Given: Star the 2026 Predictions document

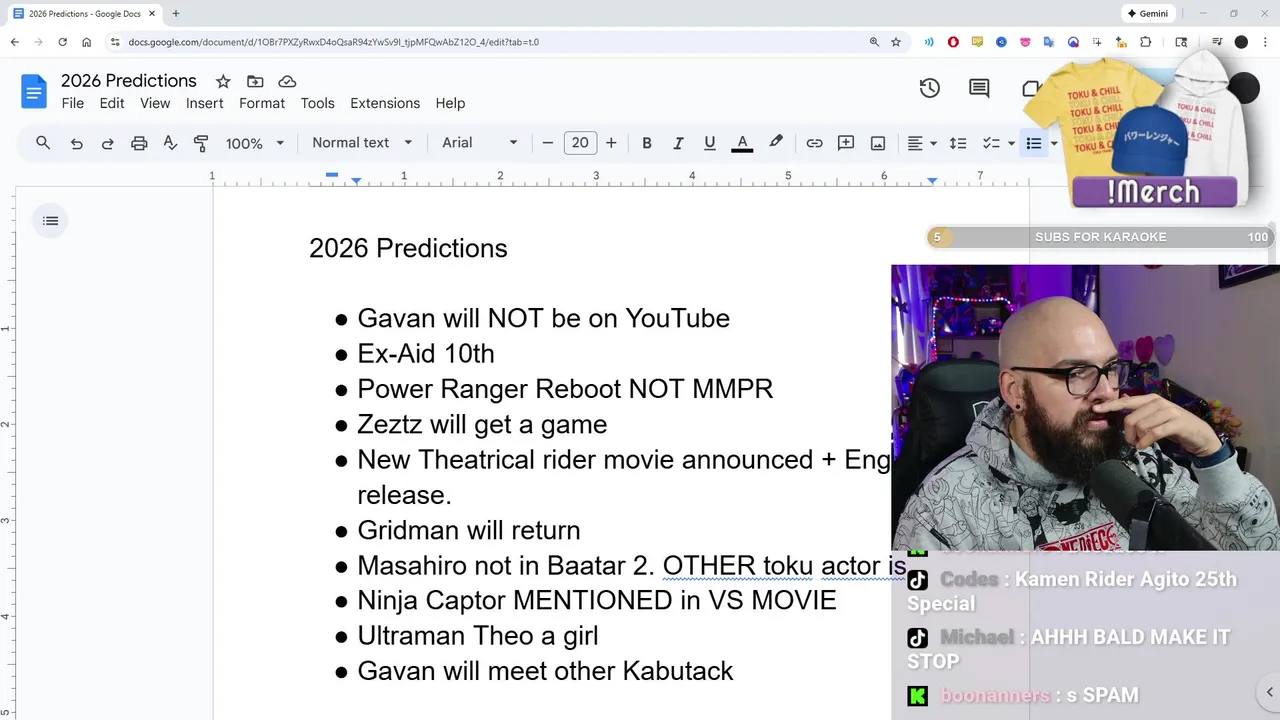Looking at the screenshot, I should [x=223, y=81].
